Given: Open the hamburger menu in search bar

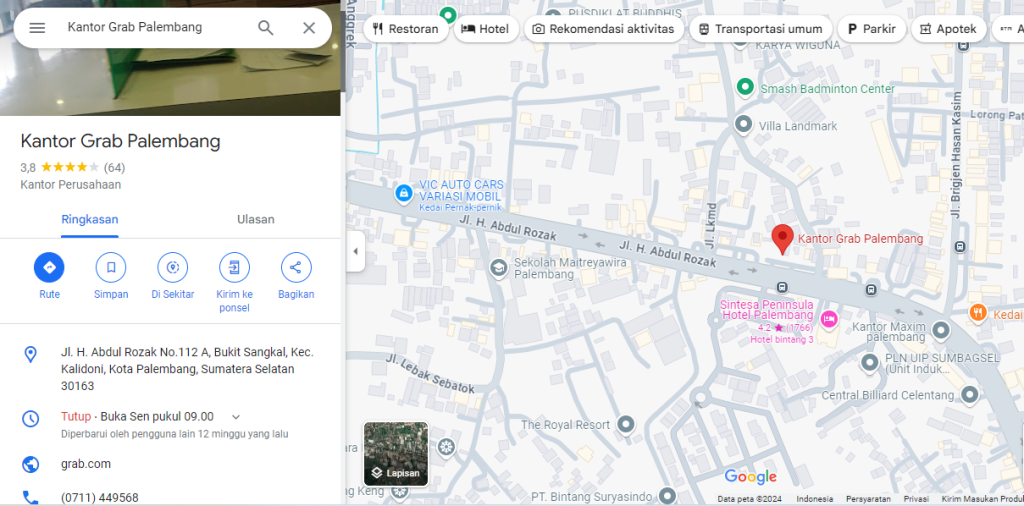Looking at the screenshot, I should (37, 28).
